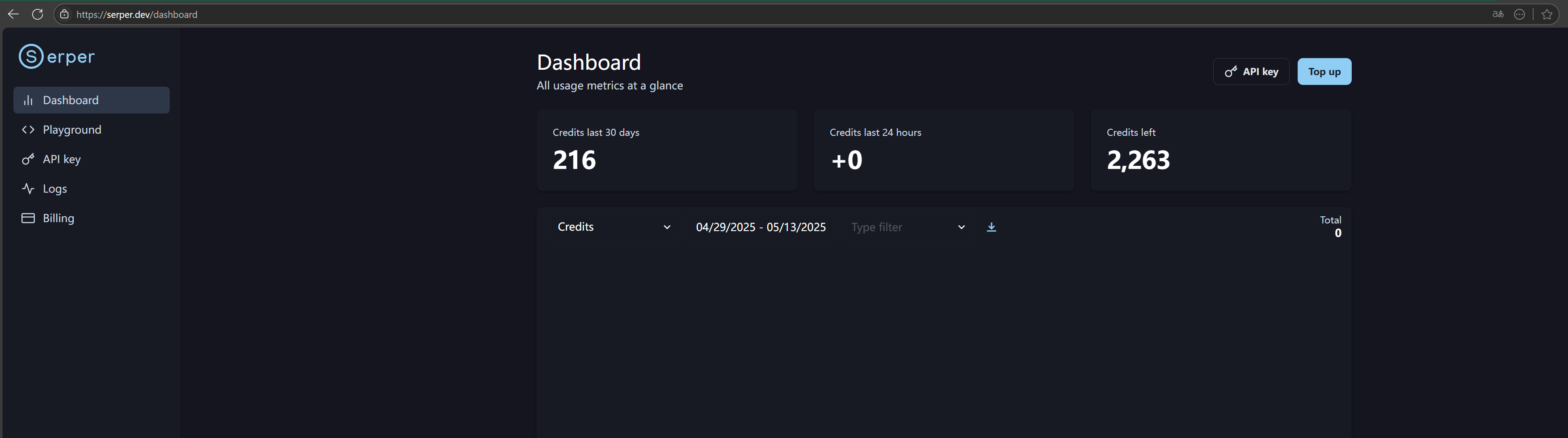1568x438 pixels.
Task: Click the translate icon in address bar
Action: click(1498, 14)
